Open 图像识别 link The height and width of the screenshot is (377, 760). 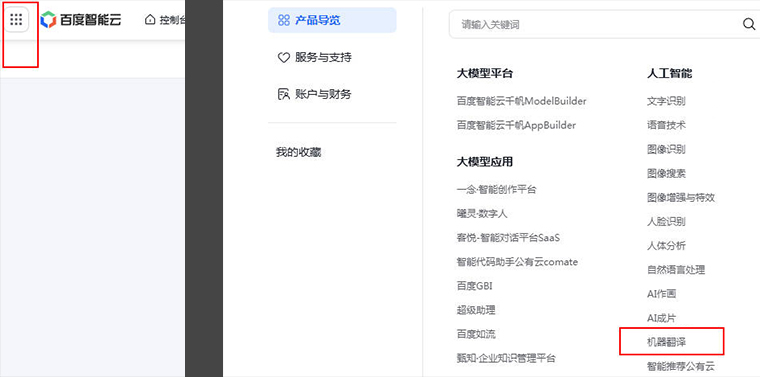click(x=666, y=149)
